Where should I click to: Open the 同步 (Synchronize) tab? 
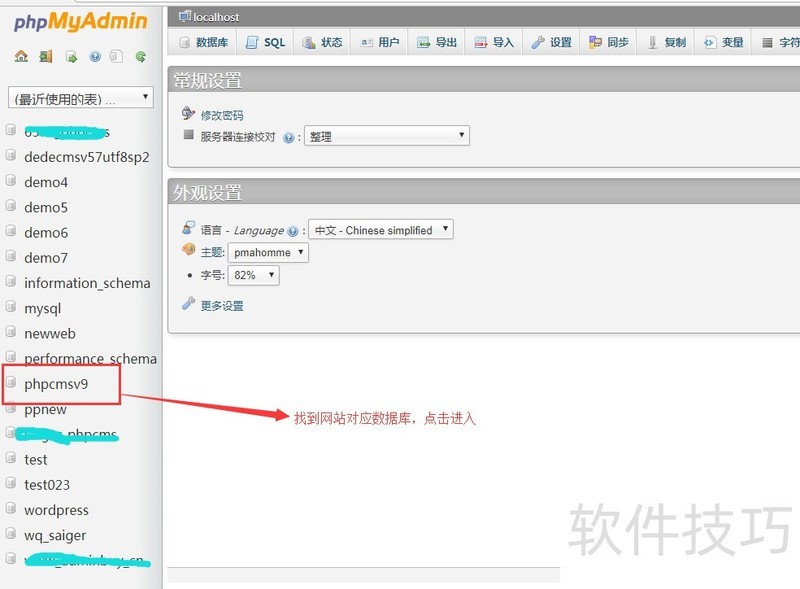pos(609,42)
